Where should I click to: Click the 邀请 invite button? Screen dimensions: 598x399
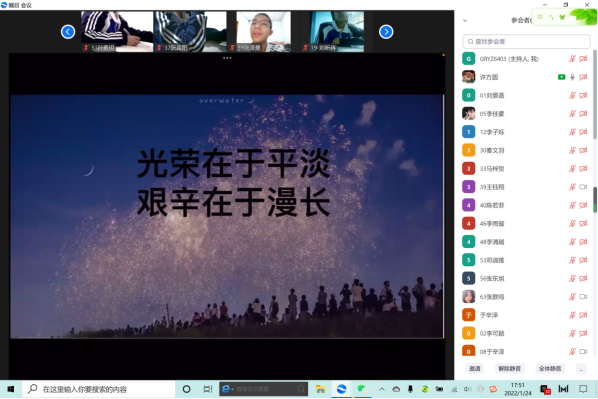[x=474, y=368]
